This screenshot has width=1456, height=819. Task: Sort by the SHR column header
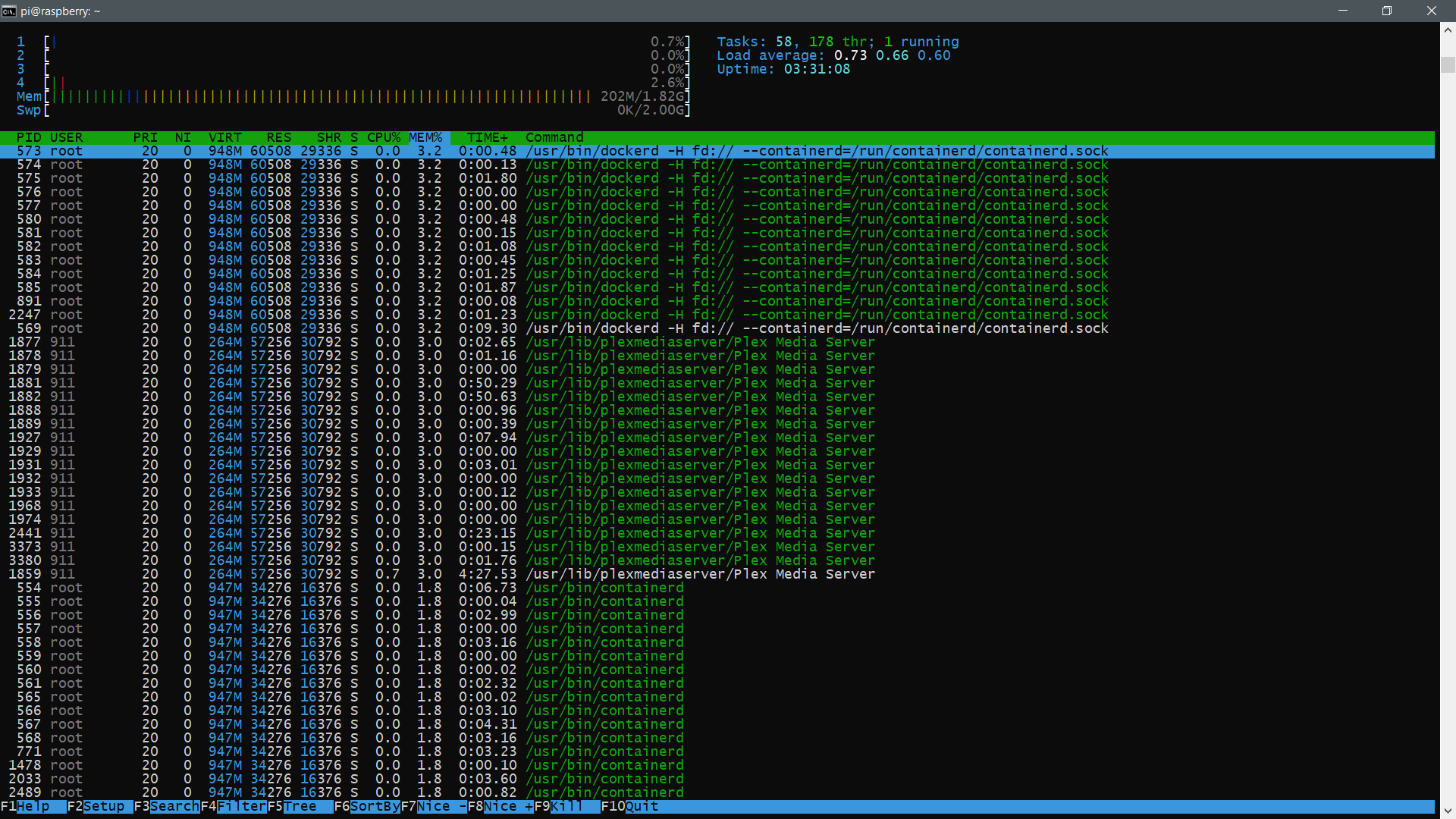click(329, 137)
